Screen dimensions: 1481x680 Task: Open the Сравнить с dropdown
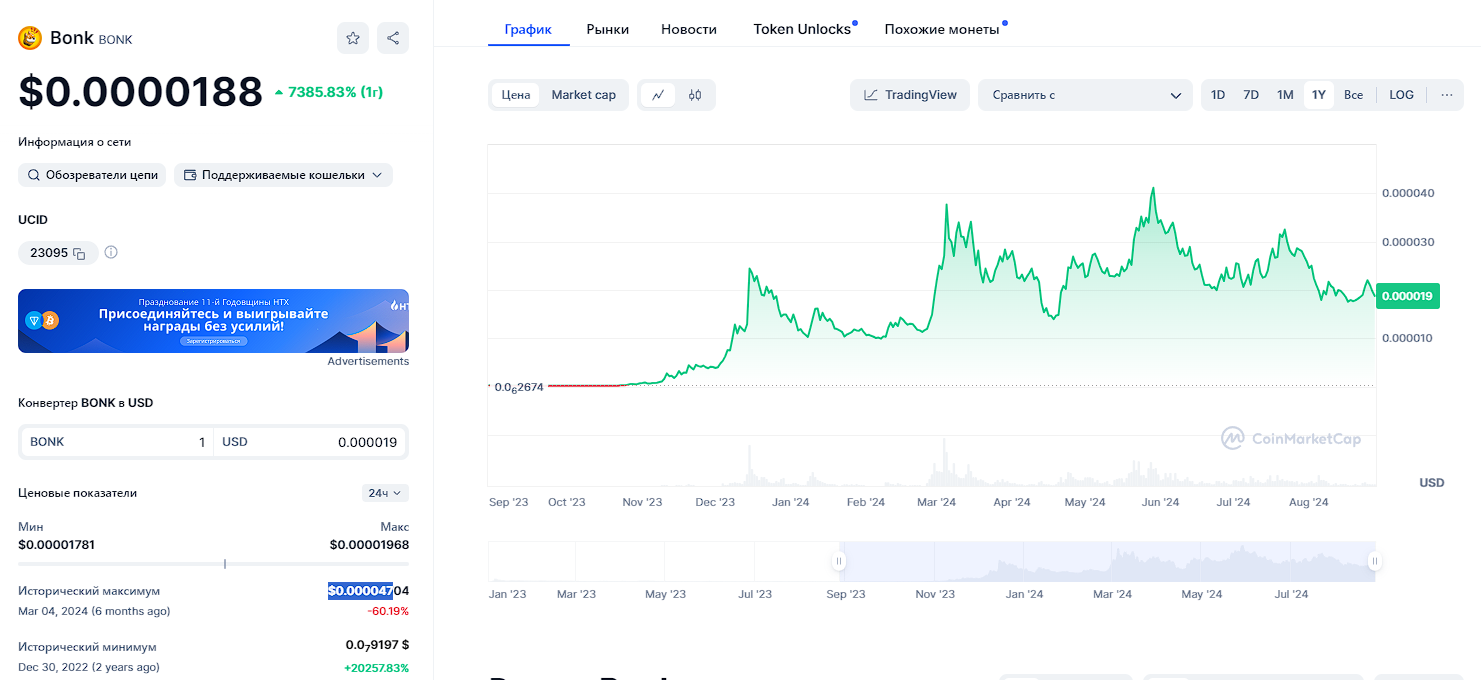[1085, 95]
